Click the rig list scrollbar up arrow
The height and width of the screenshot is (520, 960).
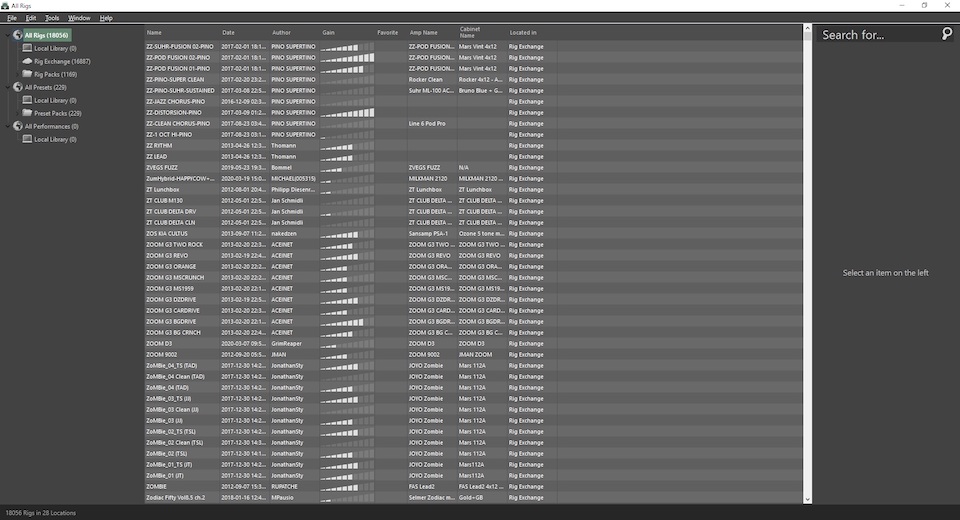click(807, 28)
